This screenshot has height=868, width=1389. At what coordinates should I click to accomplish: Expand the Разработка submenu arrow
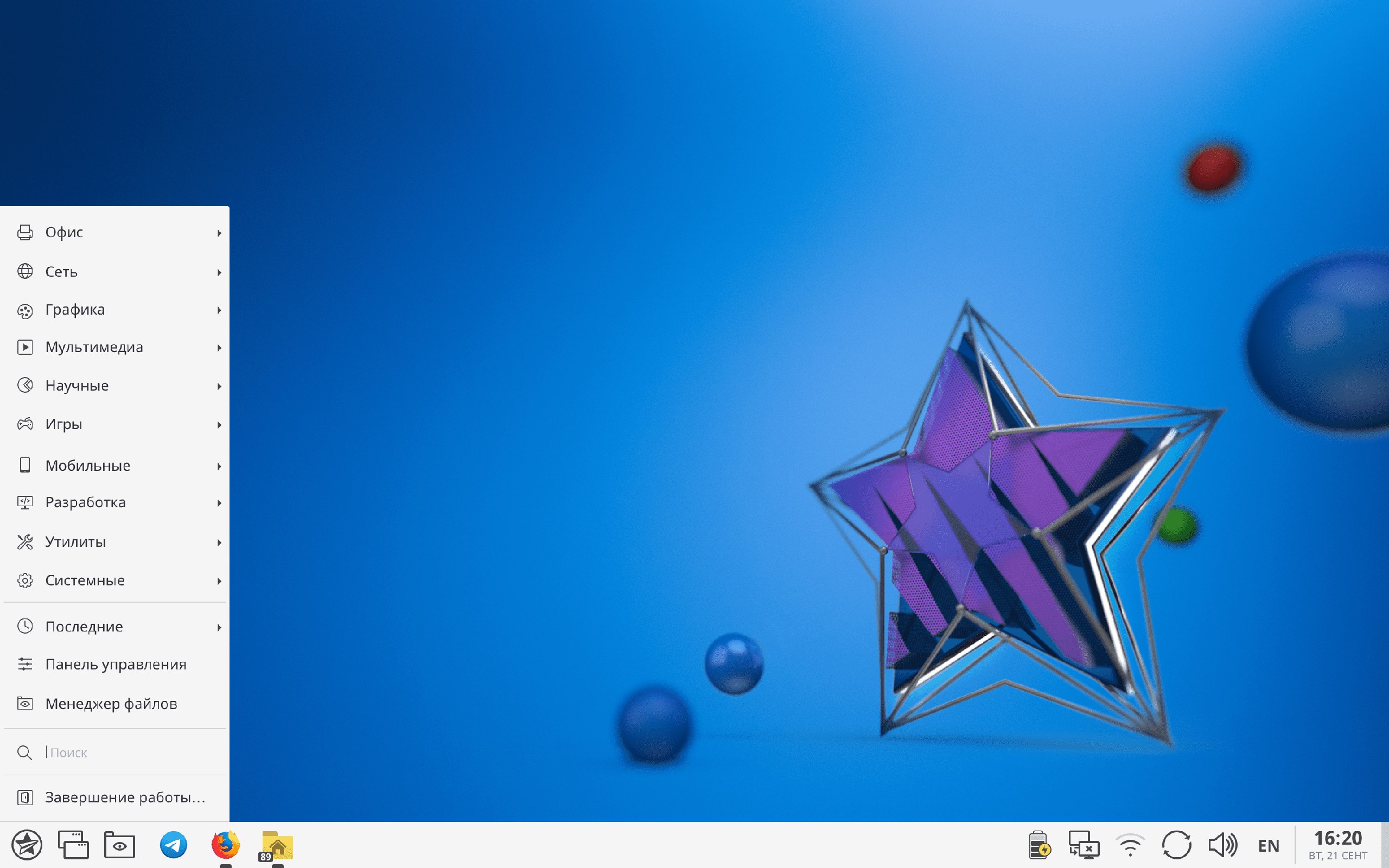pos(219,503)
